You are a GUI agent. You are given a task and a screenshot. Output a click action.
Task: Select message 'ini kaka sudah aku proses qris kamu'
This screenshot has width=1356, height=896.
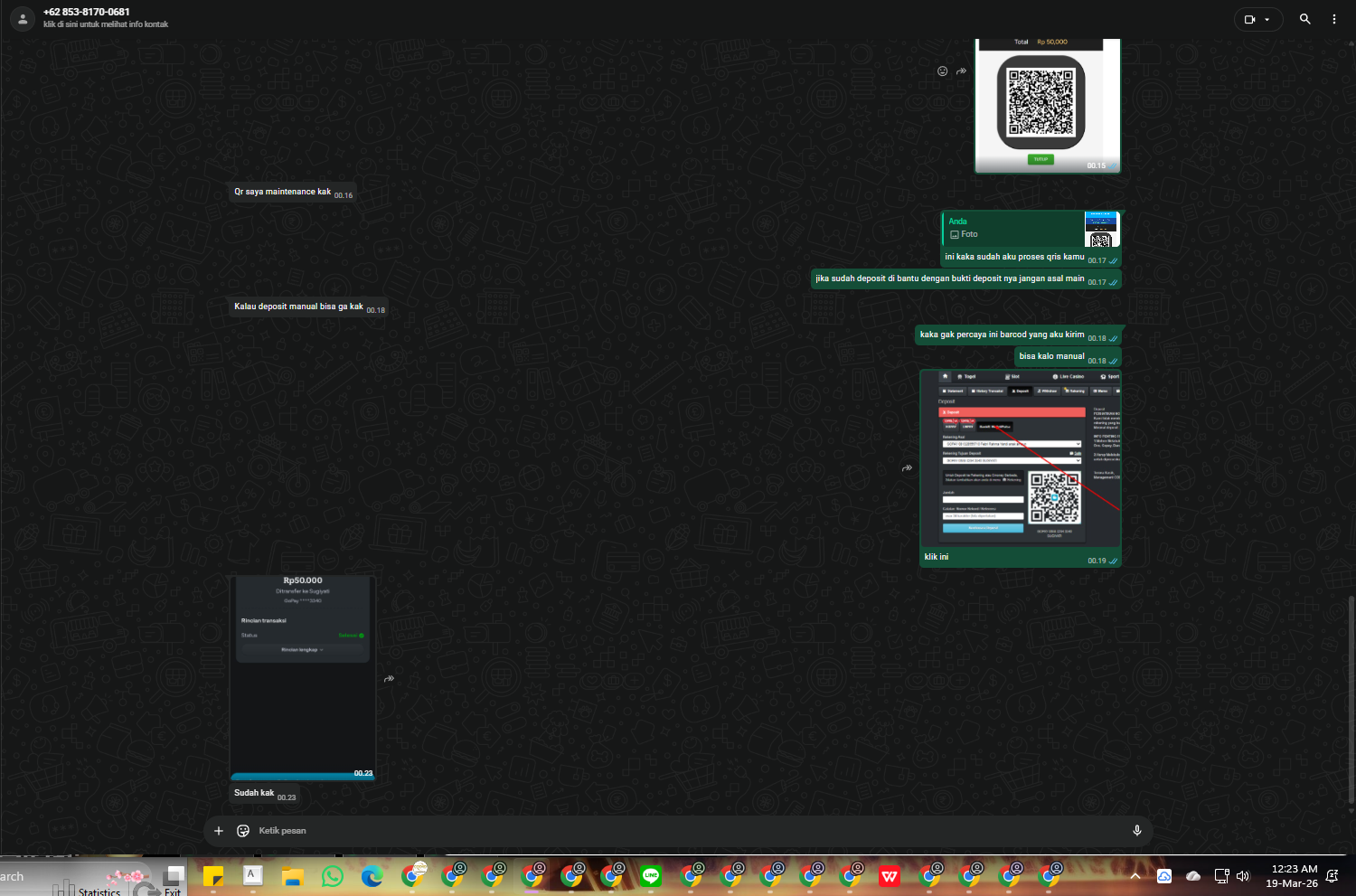coord(1014,257)
